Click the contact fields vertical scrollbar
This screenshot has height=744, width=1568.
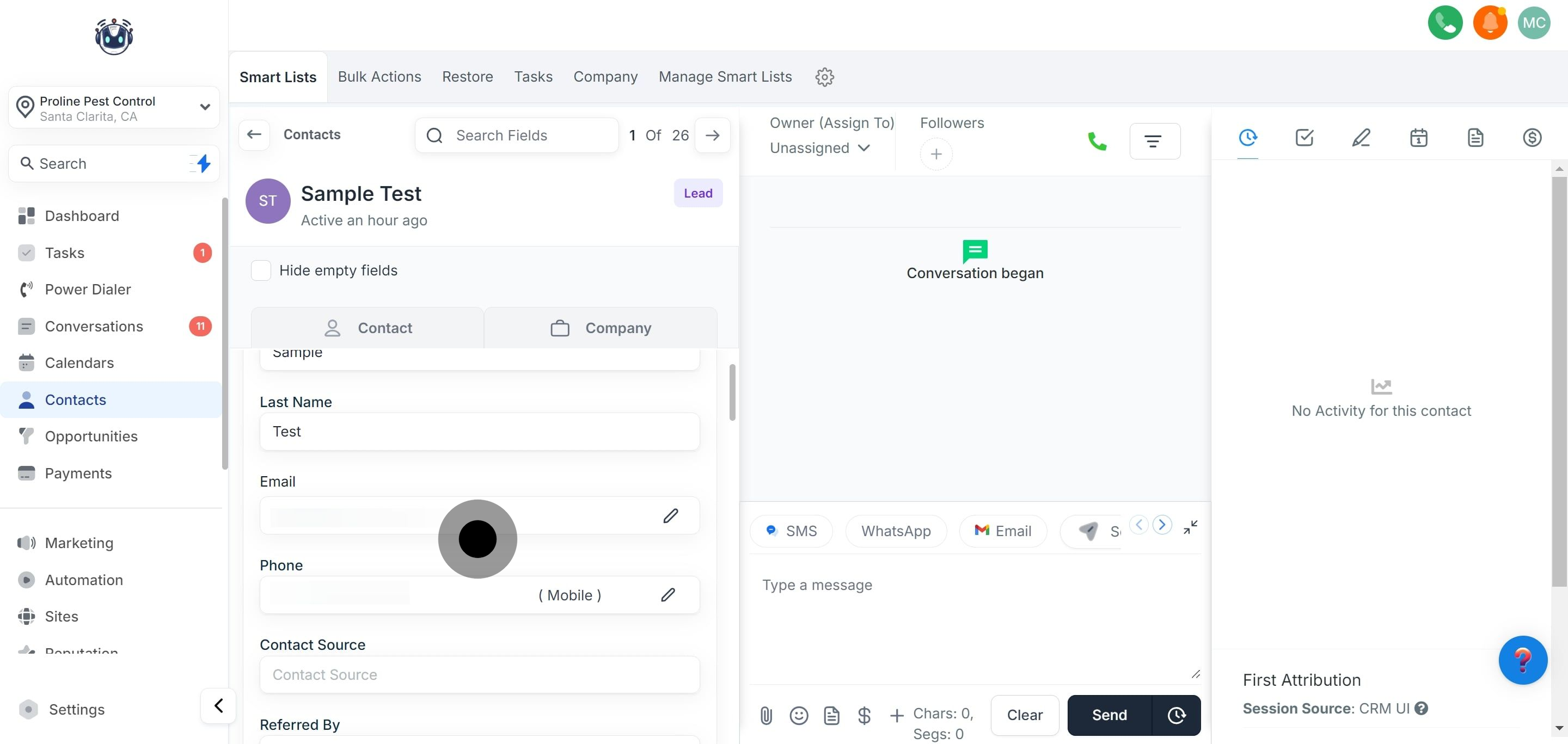pyautogui.click(x=732, y=392)
